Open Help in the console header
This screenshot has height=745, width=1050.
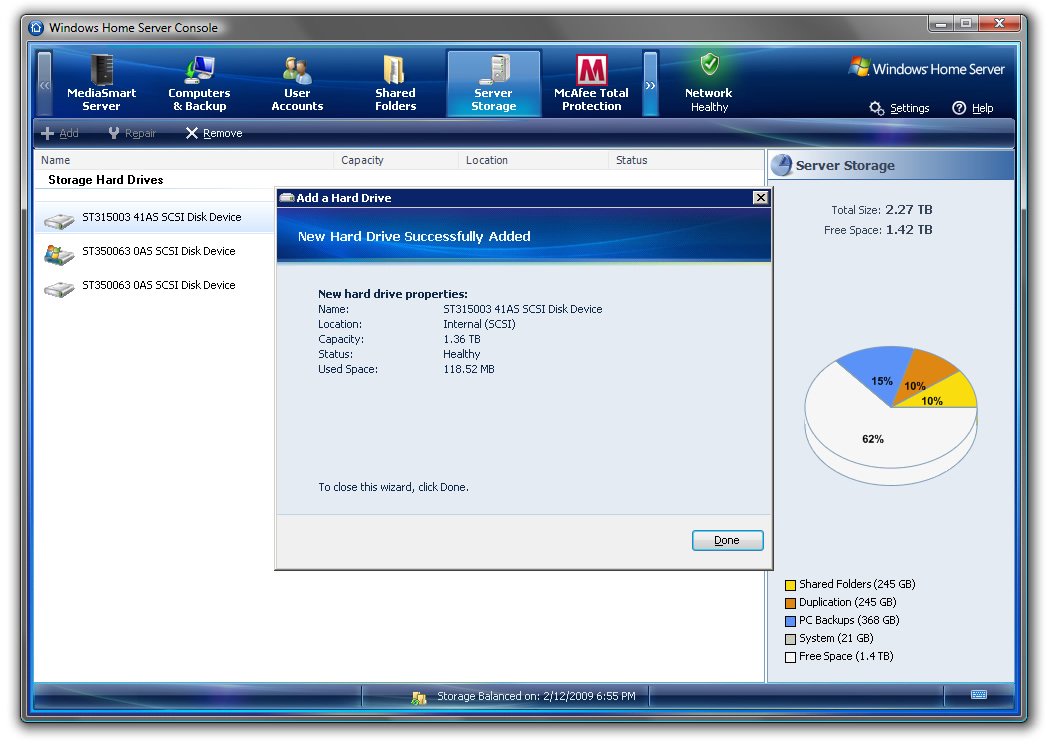click(972, 108)
